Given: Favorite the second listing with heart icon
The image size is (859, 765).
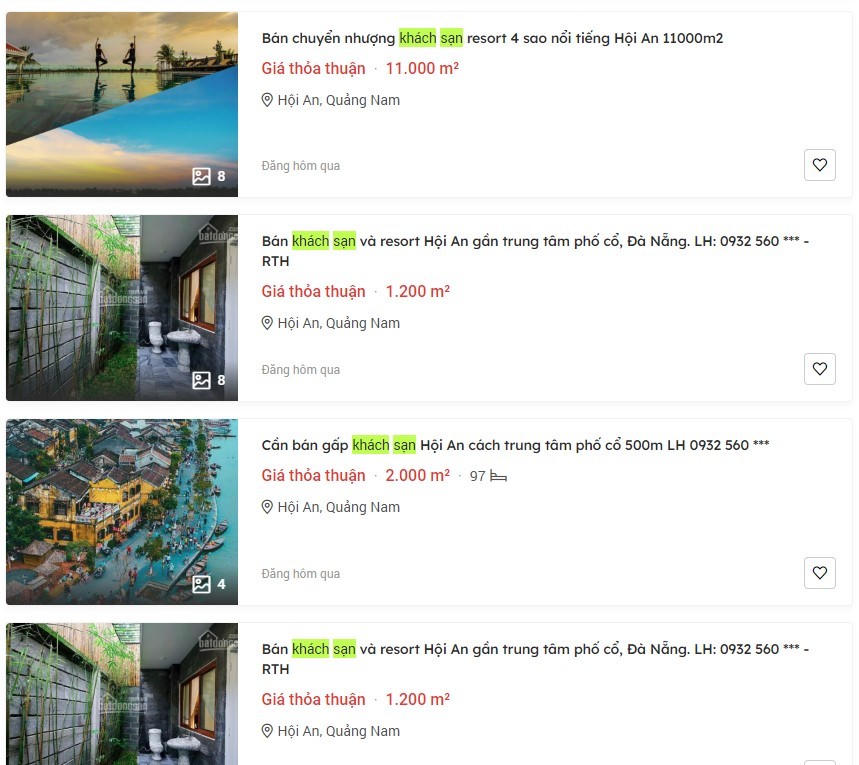Looking at the screenshot, I should point(820,369).
